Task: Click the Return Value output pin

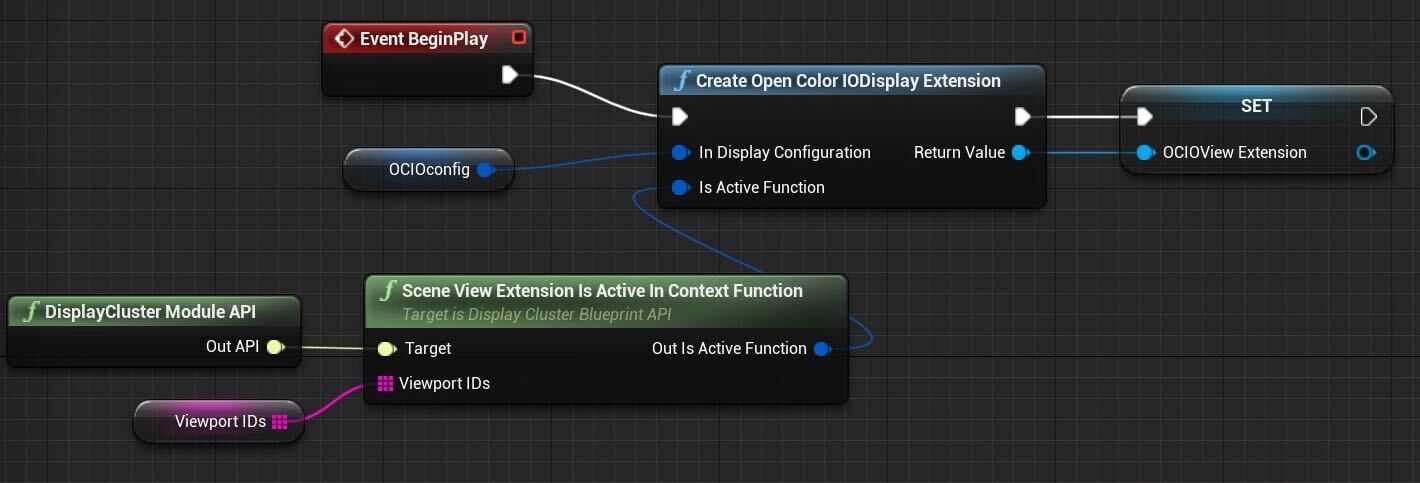Action: tap(1020, 152)
